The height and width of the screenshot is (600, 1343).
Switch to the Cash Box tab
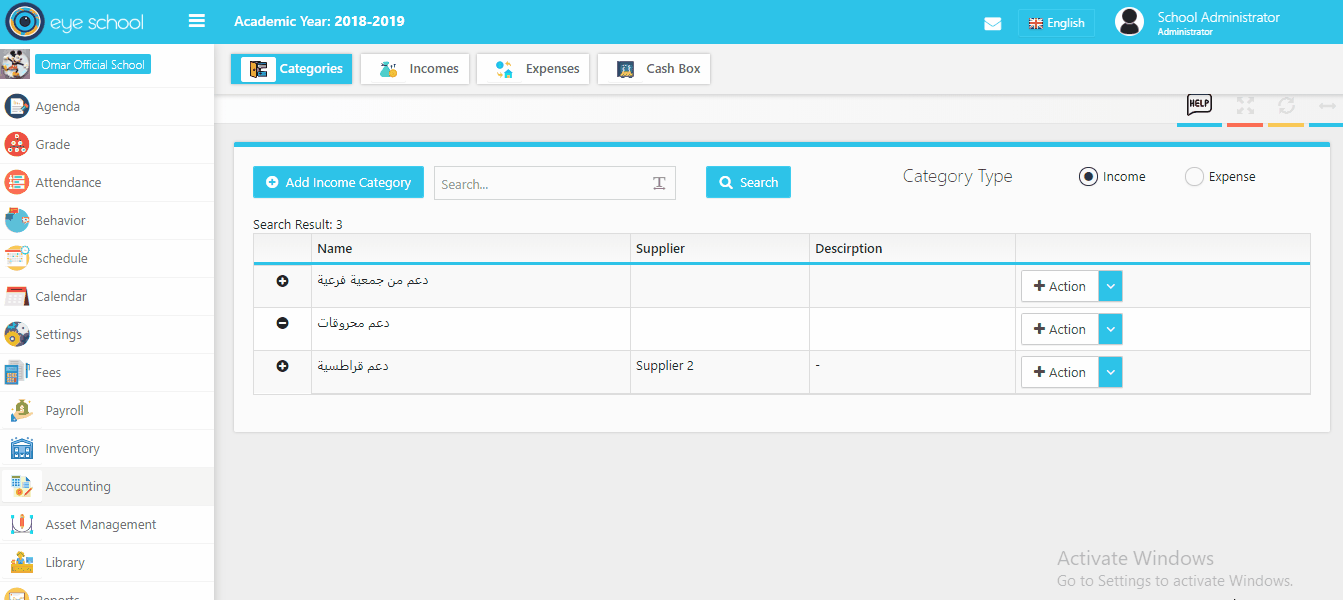coord(654,69)
